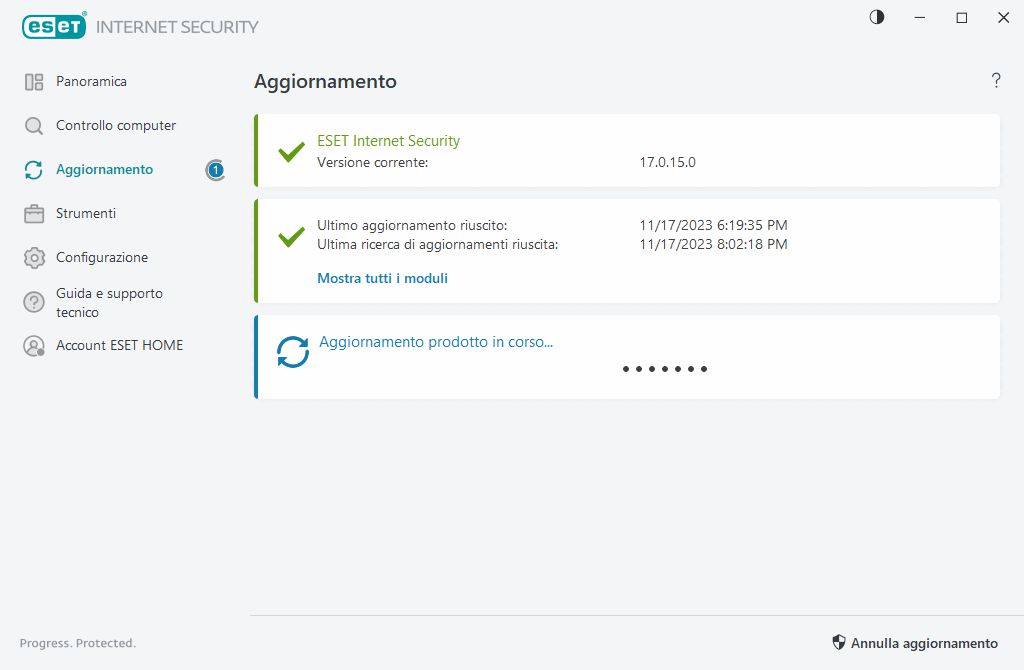Click the Controllo computer magnifier icon
This screenshot has height=670, width=1024.
[x=34, y=126]
